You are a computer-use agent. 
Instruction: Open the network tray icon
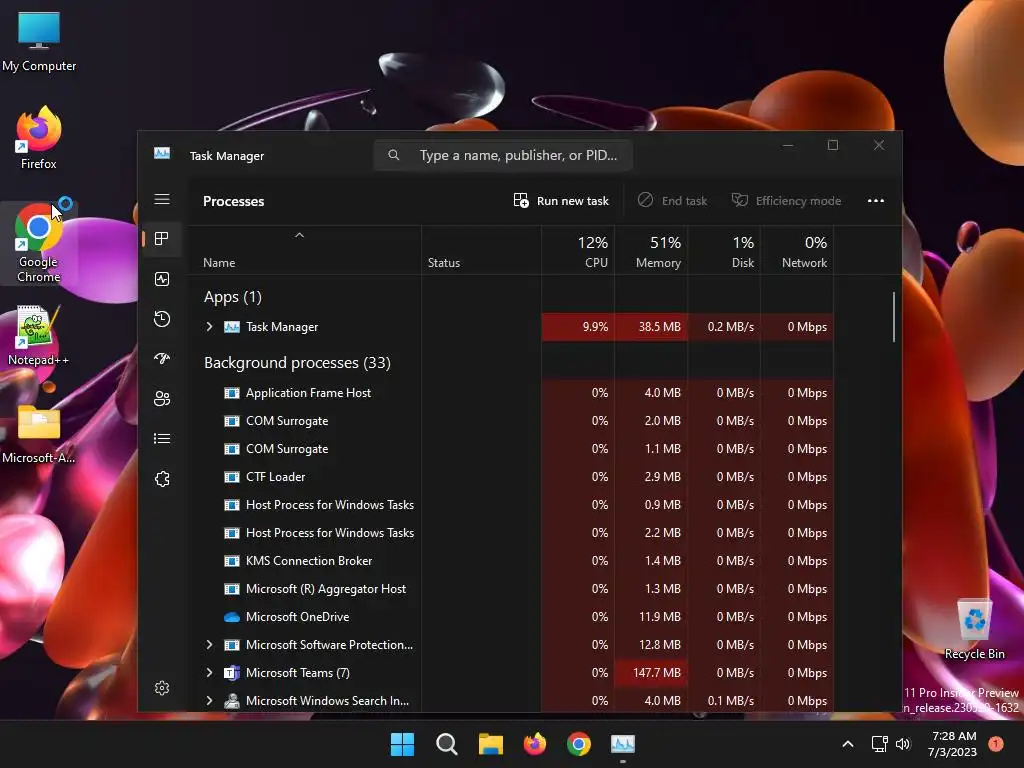click(x=880, y=744)
